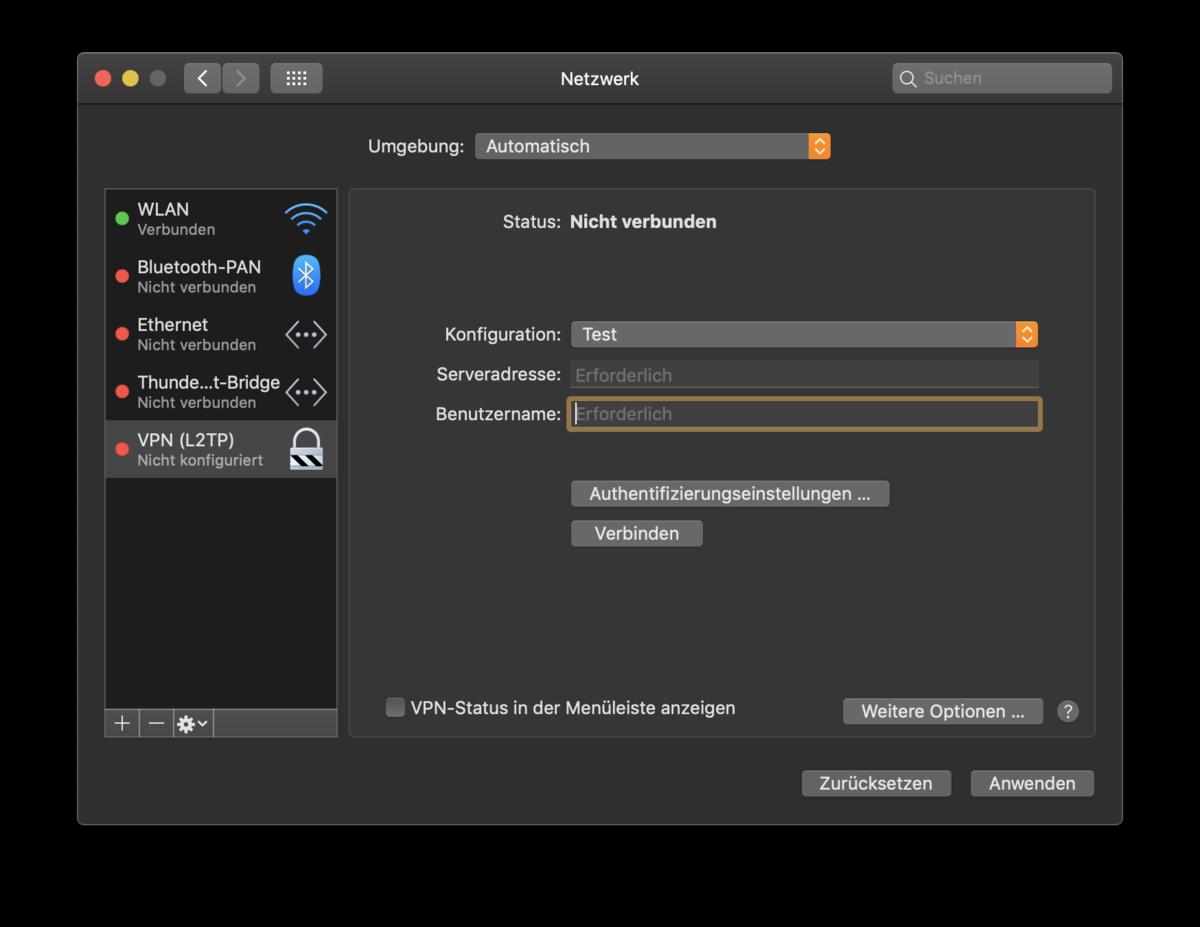Click the Anwenden button
Image resolution: width=1200 pixels, height=927 pixels.
[1032, 783]
